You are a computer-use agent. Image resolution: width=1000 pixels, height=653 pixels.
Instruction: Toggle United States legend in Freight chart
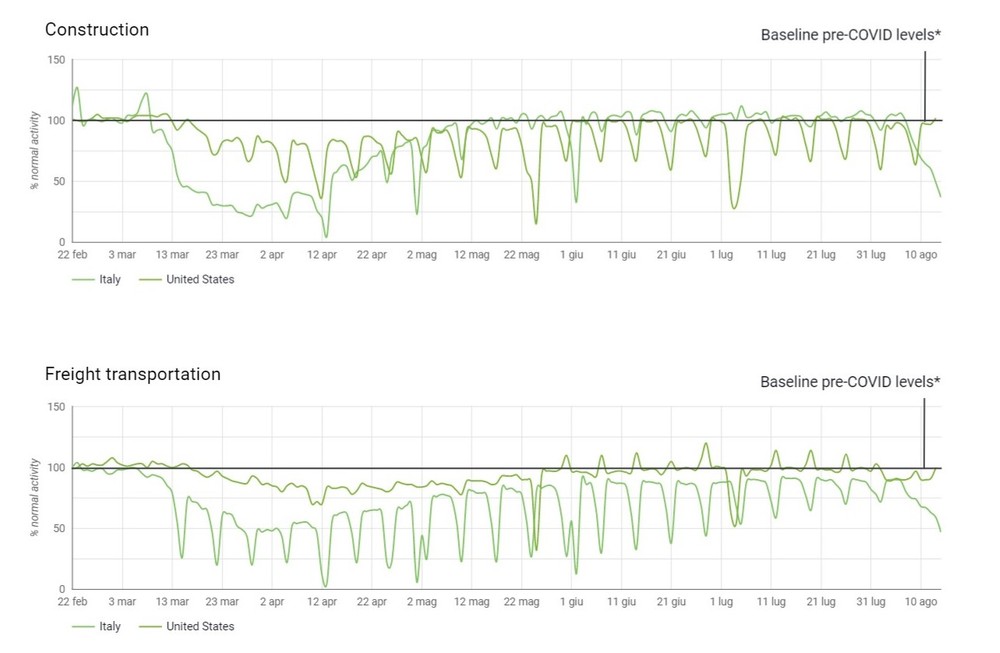point(186,626)
